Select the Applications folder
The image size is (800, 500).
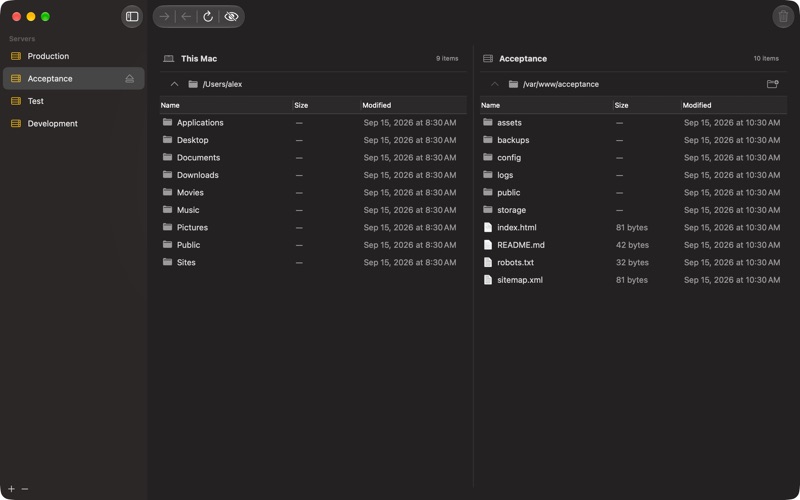point(313,122)
